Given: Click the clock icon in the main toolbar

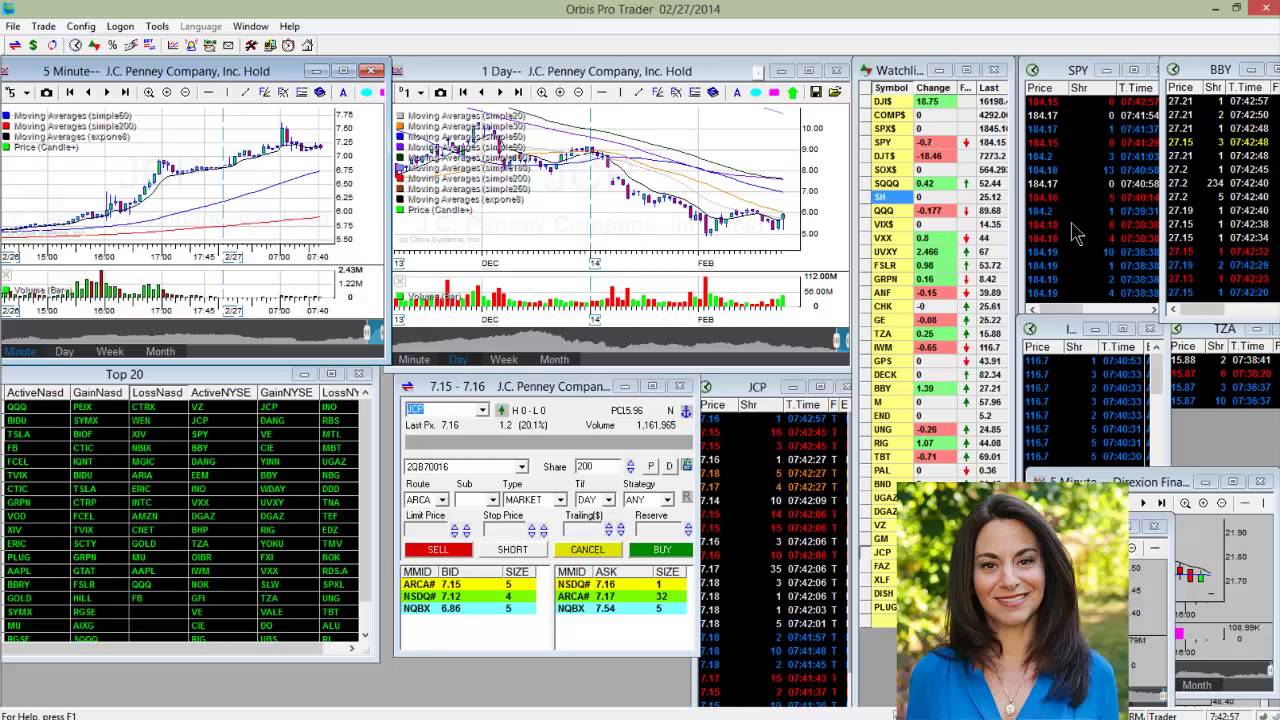Looking at the screenshot, I should tap(75, 45).
